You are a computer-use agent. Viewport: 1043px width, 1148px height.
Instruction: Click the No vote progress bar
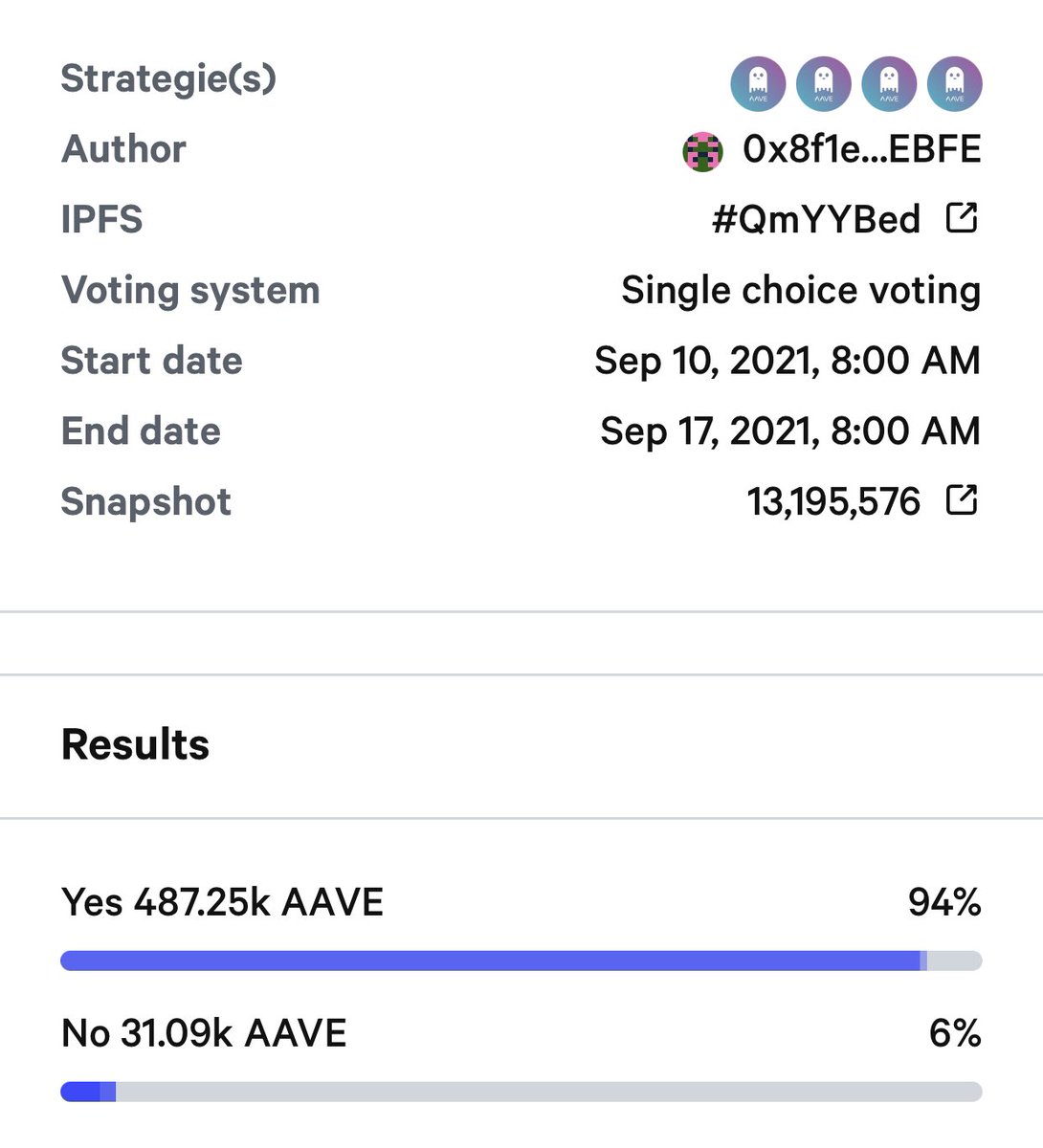click(x=521, y=1092)
